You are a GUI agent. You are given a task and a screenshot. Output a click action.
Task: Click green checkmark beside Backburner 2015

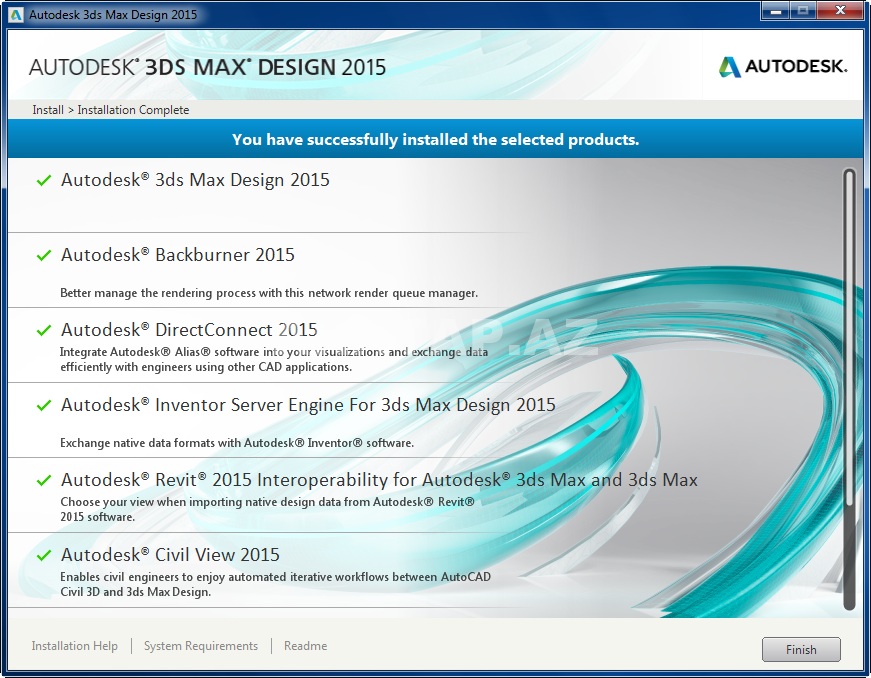[x=44, y=255]
